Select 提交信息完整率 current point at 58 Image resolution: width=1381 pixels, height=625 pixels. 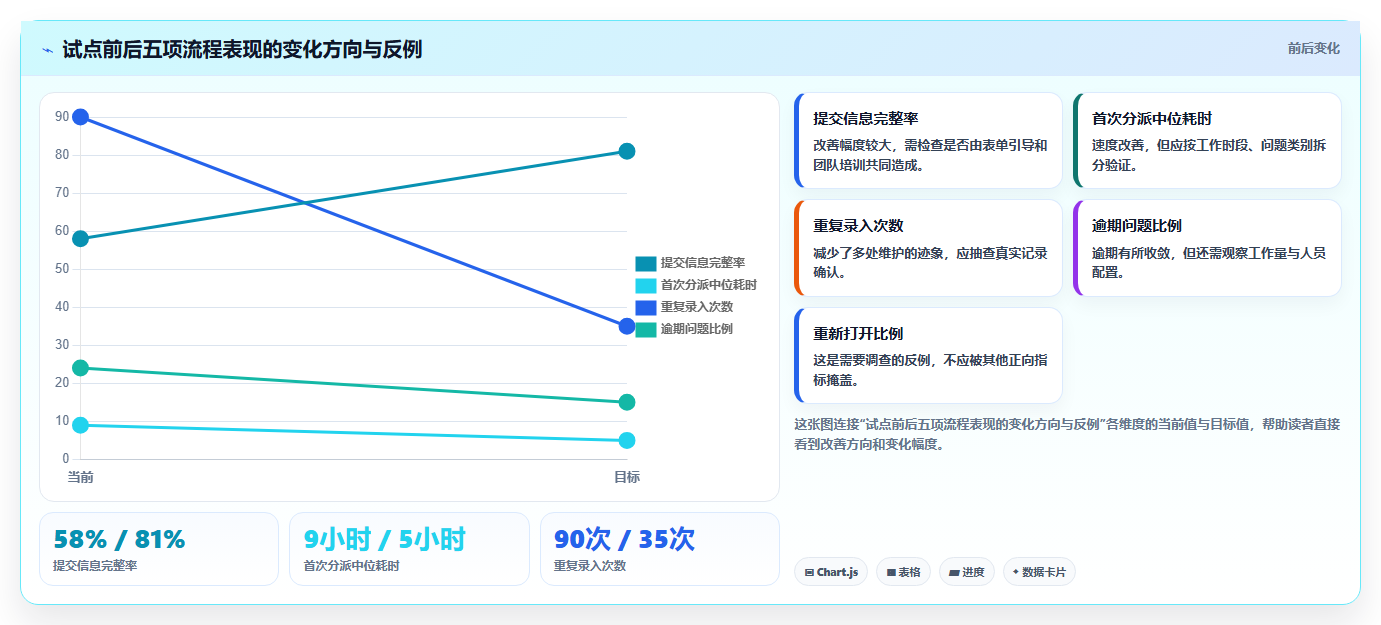tap(81, 239)
